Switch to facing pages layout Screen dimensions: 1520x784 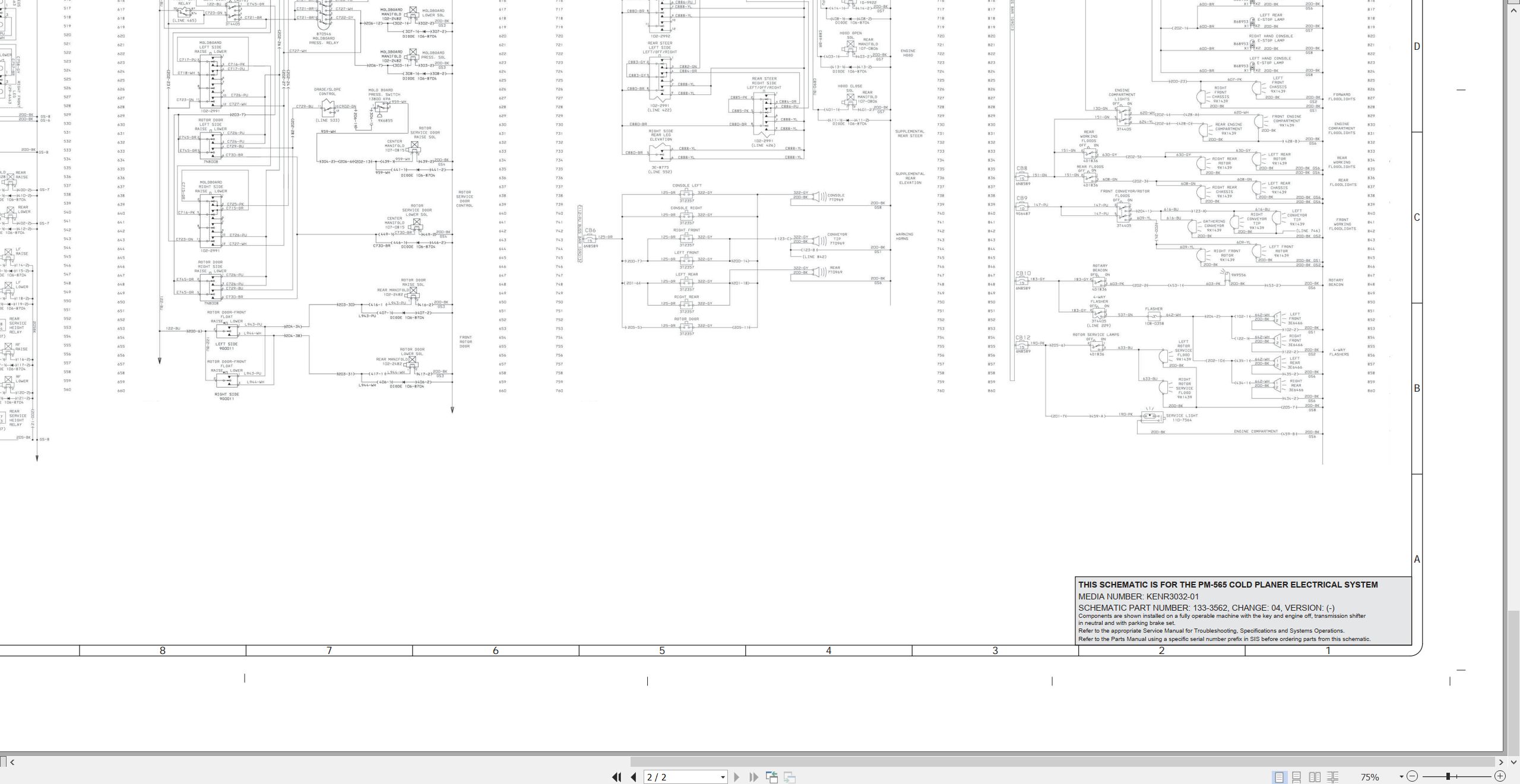pos(1315,777)
